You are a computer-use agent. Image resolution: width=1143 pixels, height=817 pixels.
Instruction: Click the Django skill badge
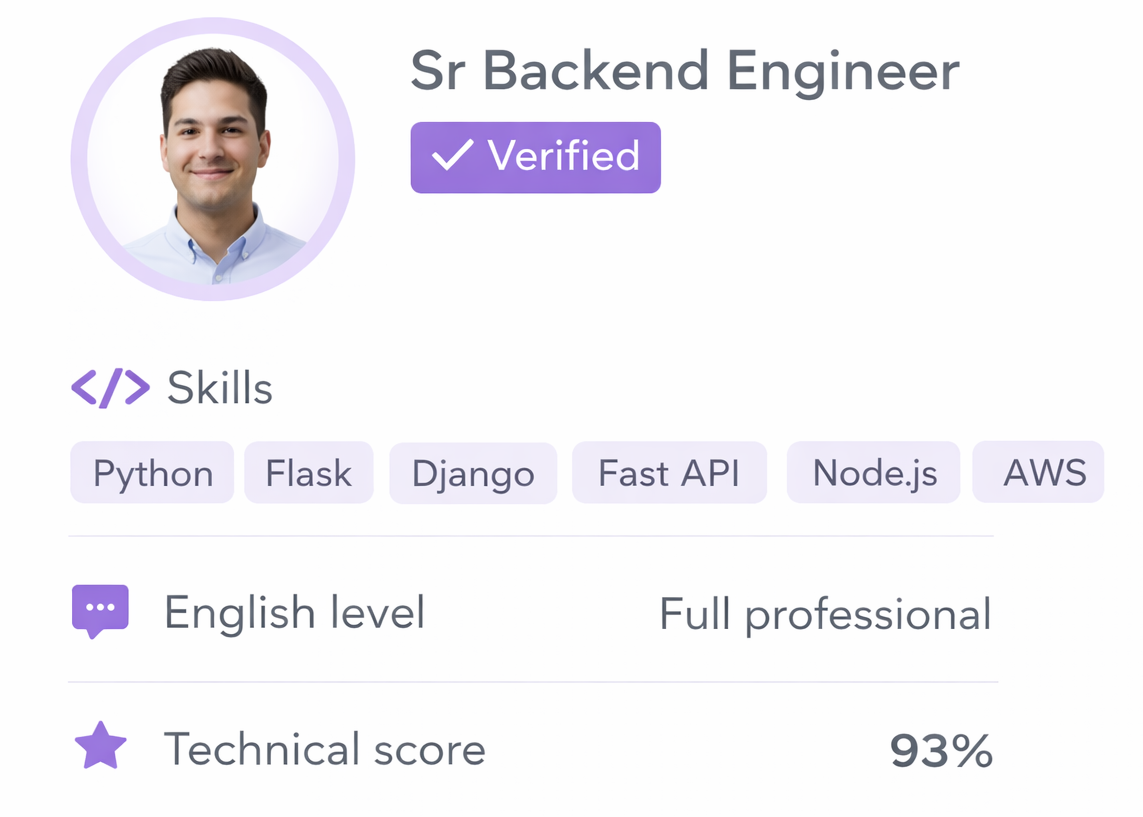point(472,473)
